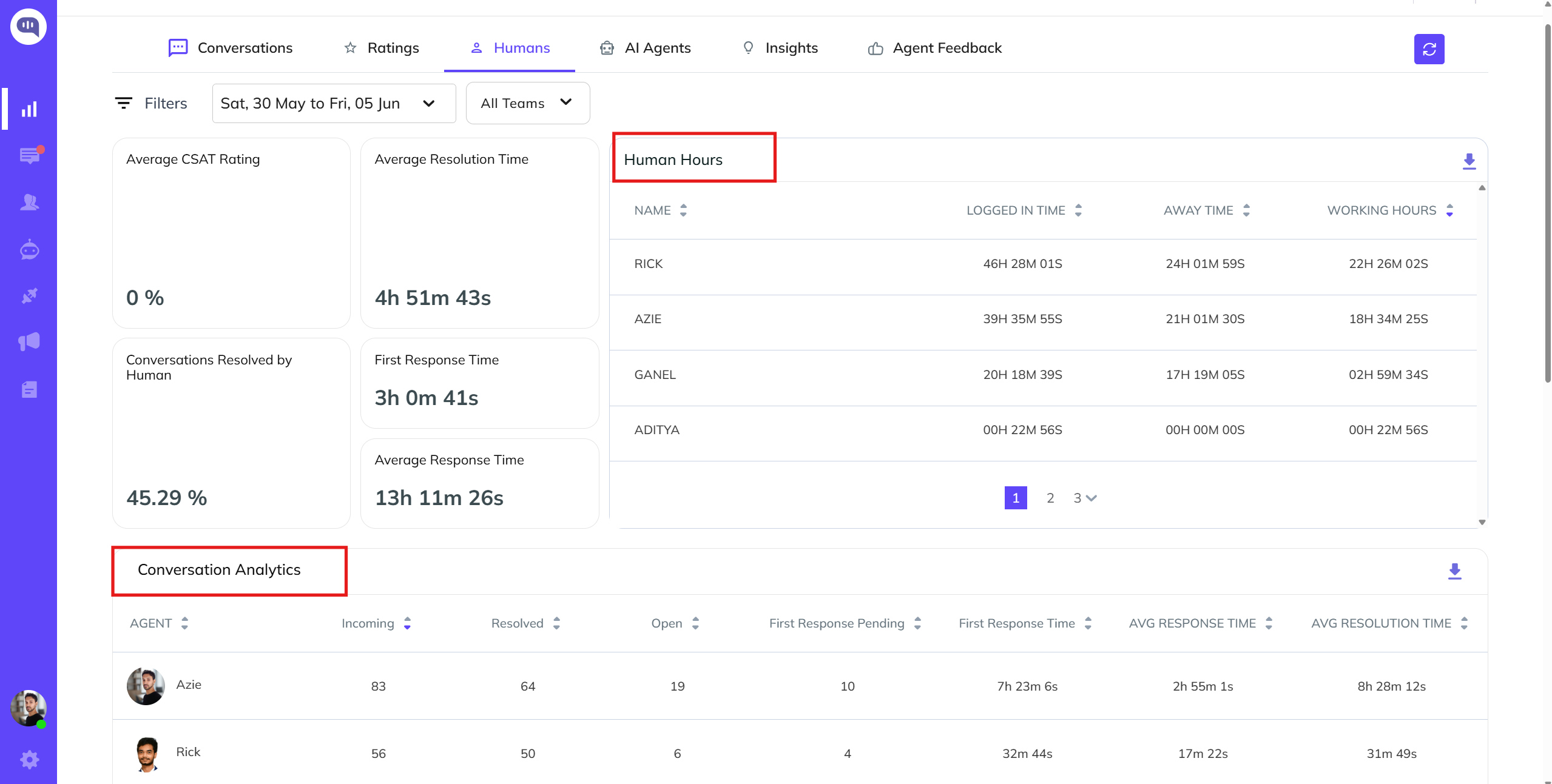Screen dimensions: 1552x784
Task: Click the RICK row name in Human Hours
Action: coord(648,264)
